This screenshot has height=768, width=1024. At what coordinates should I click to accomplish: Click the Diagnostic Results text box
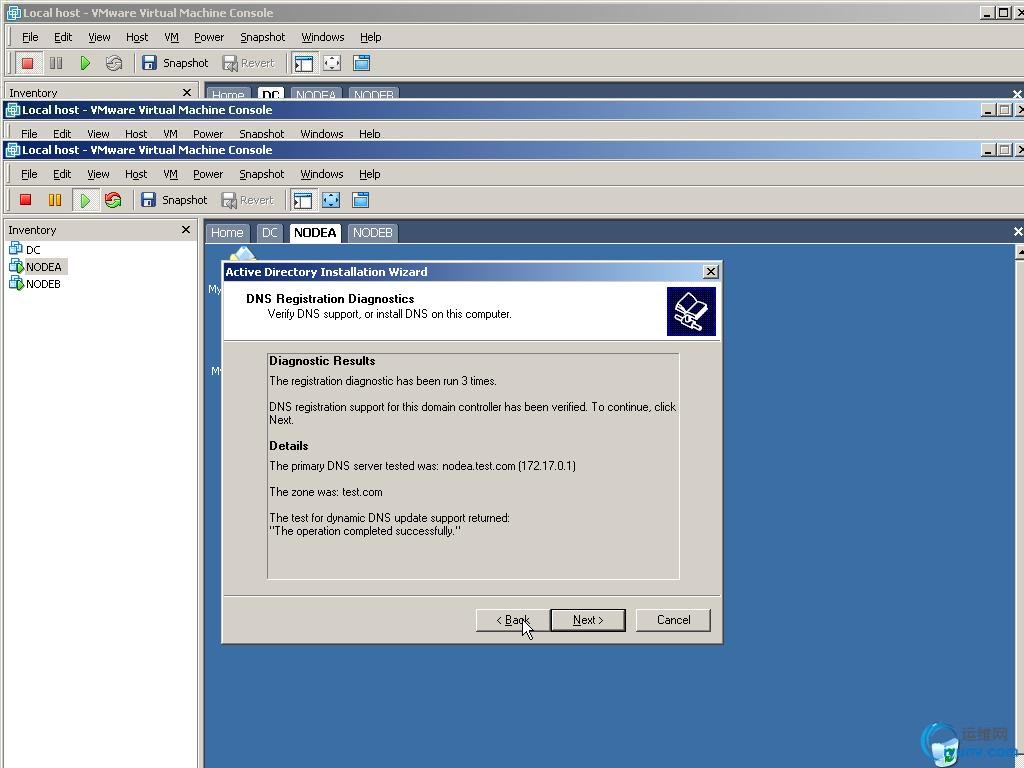[473, 466]
